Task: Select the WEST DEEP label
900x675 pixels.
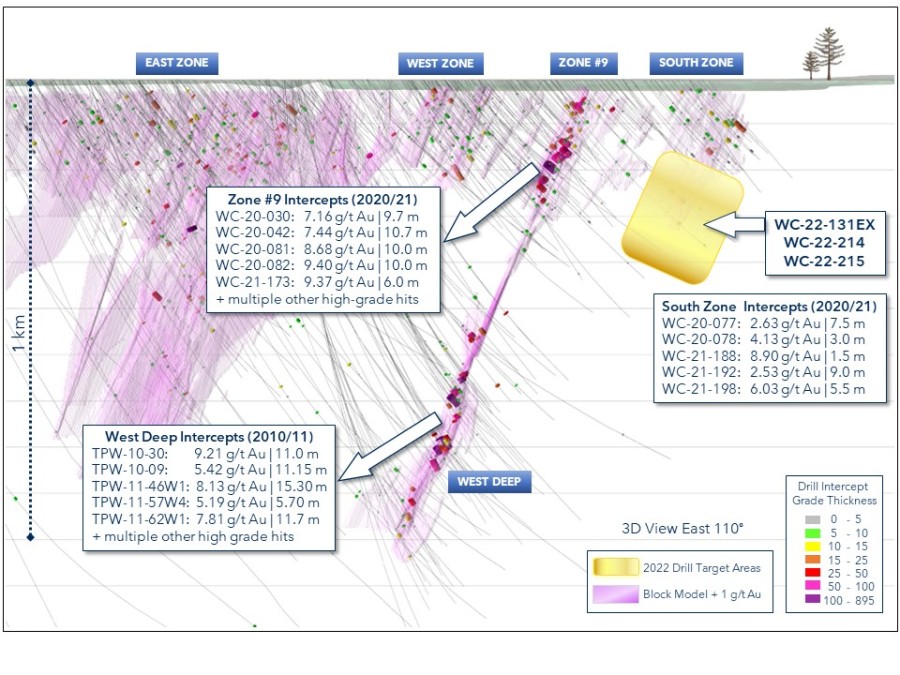Action: pyautogui.click(x=489, y=482)
